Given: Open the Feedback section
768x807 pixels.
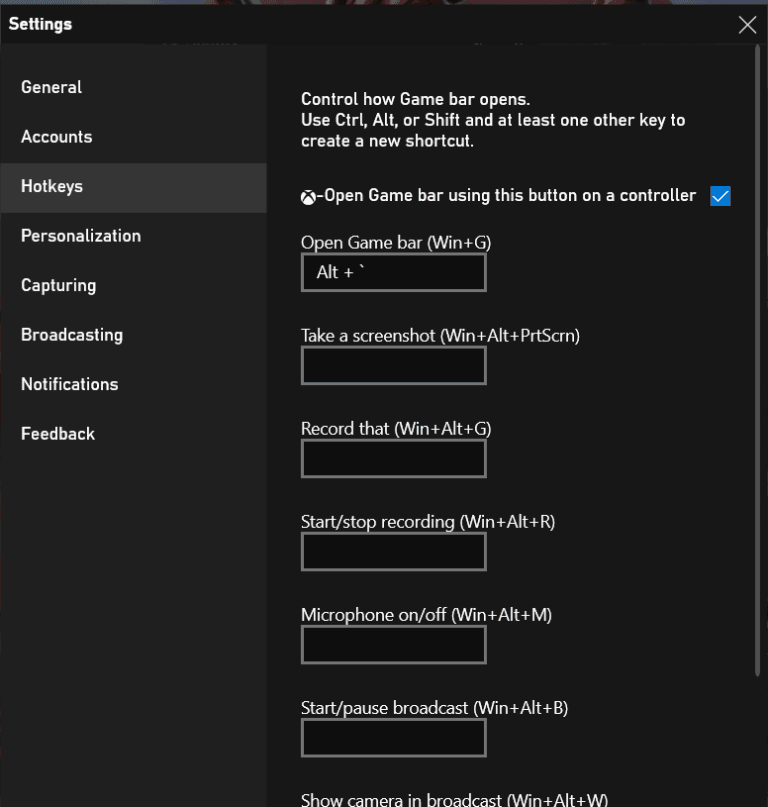Looking at the screenshot, I should 57,433.
